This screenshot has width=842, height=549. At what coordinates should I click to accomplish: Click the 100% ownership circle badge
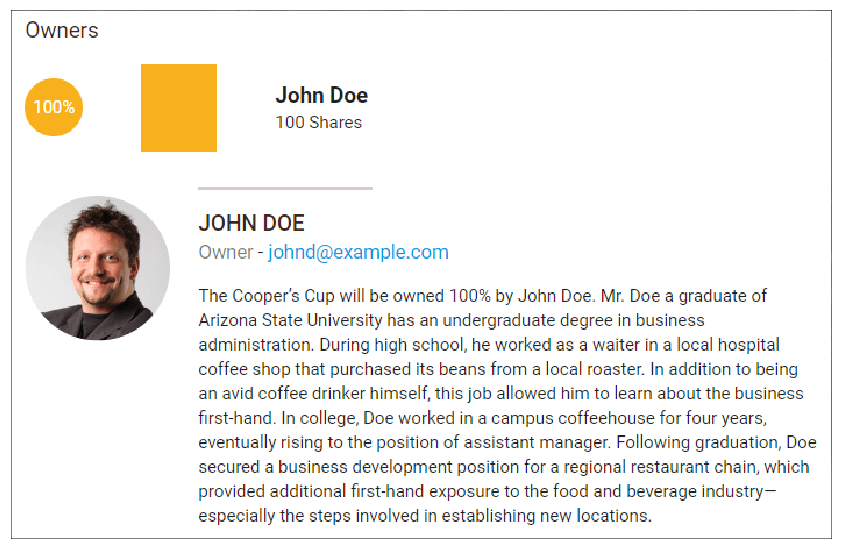click(54, 107)
